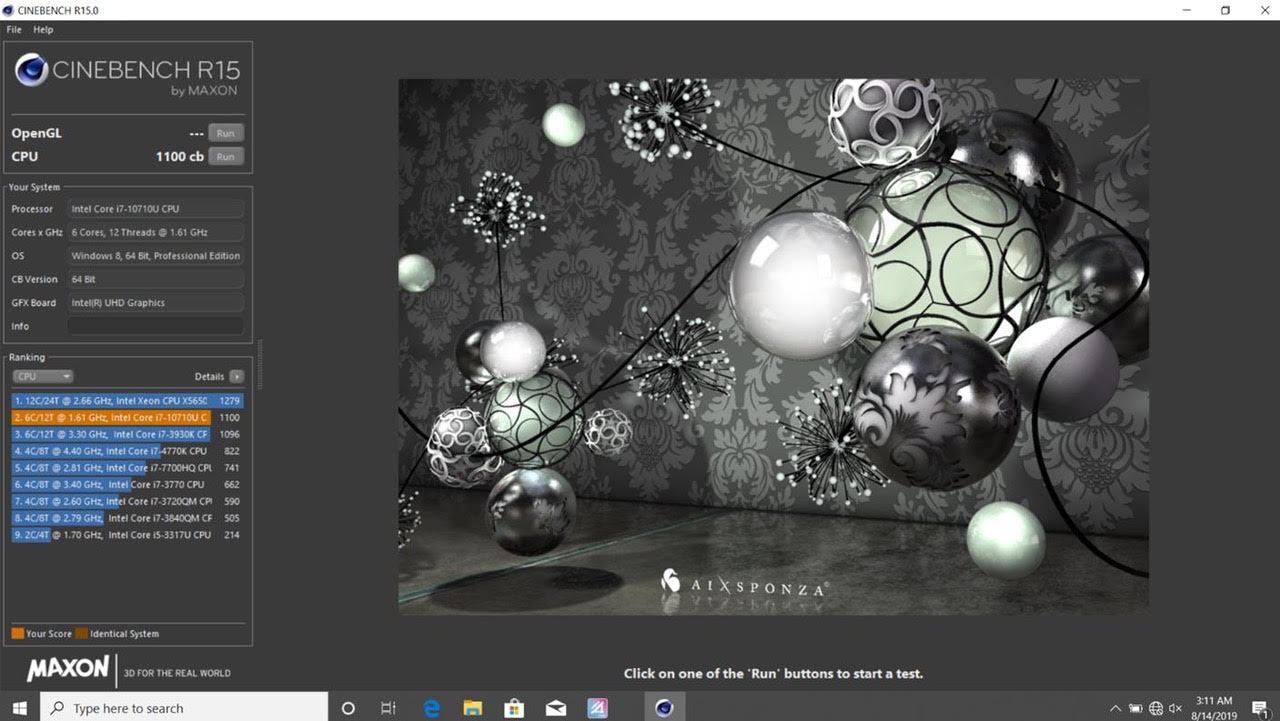Click the CB Version value field
The height and width of the screenshot is (721, 1280).
(x=156, y=279)
